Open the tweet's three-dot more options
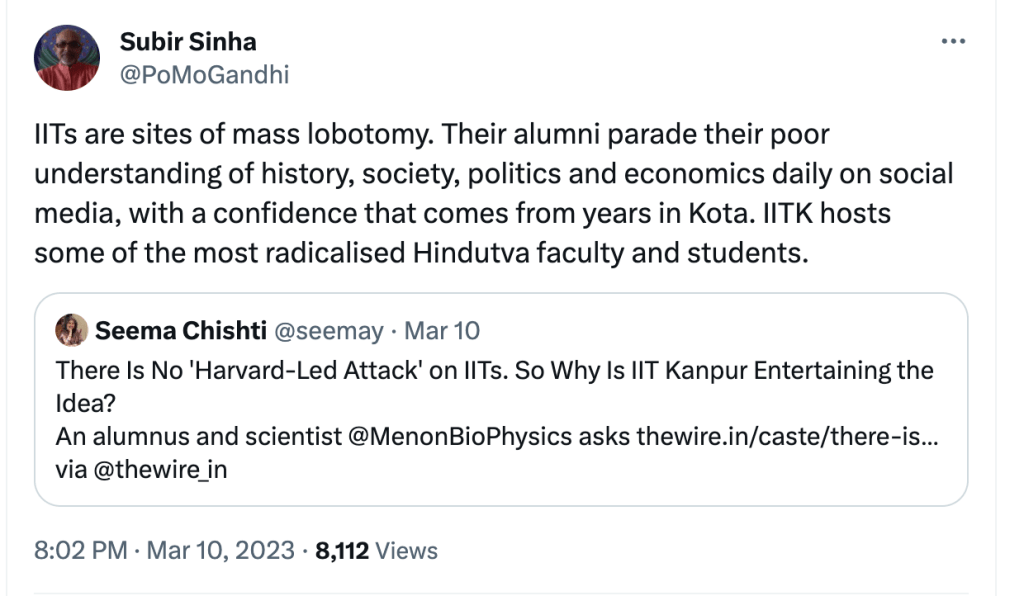Screen dimensions: 1024x596 954,41
